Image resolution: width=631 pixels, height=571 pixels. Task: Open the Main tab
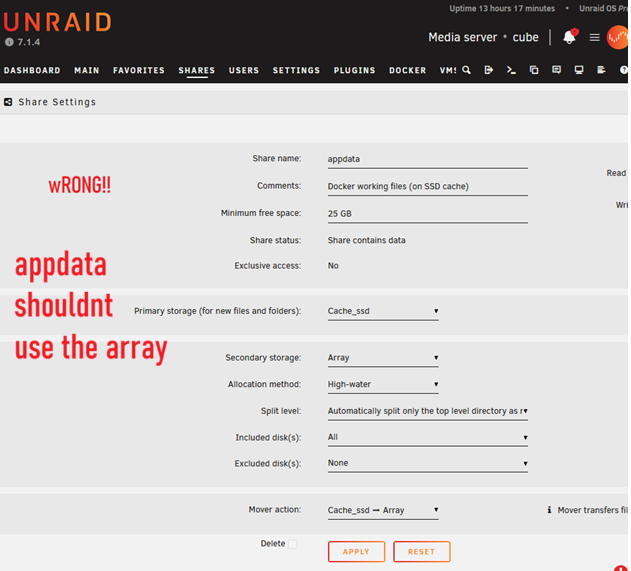tap(87, 70)
